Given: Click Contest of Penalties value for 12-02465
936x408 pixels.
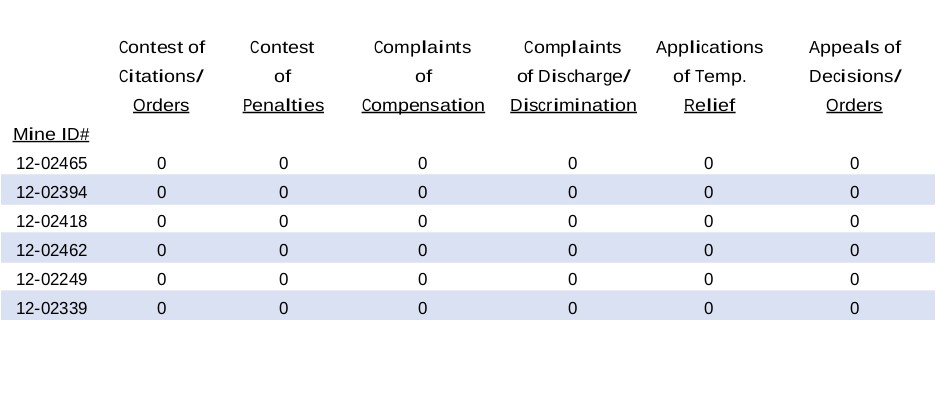Looking at the screenshot, I should pyautogui.click(x=283, y=163).
